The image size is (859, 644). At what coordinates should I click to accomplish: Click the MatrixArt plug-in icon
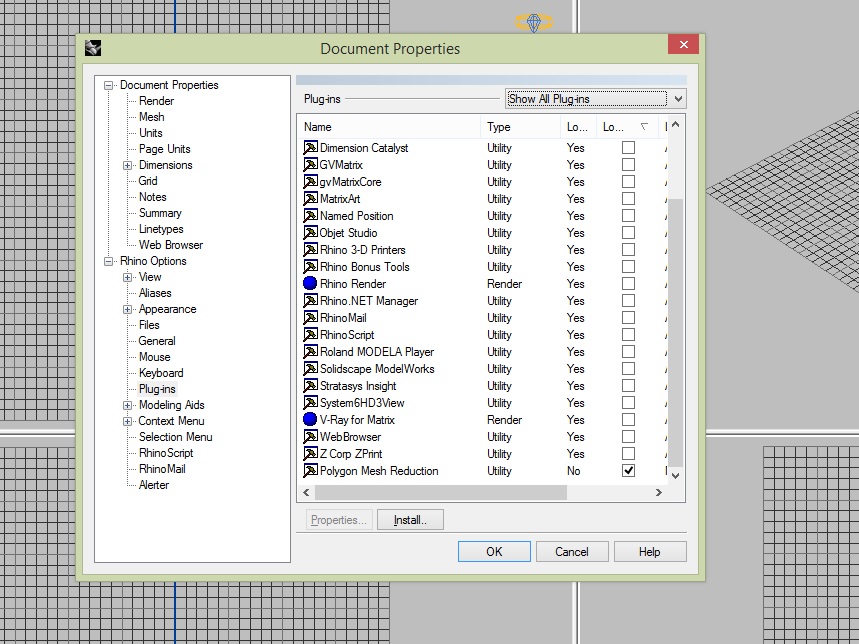[x=311, y=199]
